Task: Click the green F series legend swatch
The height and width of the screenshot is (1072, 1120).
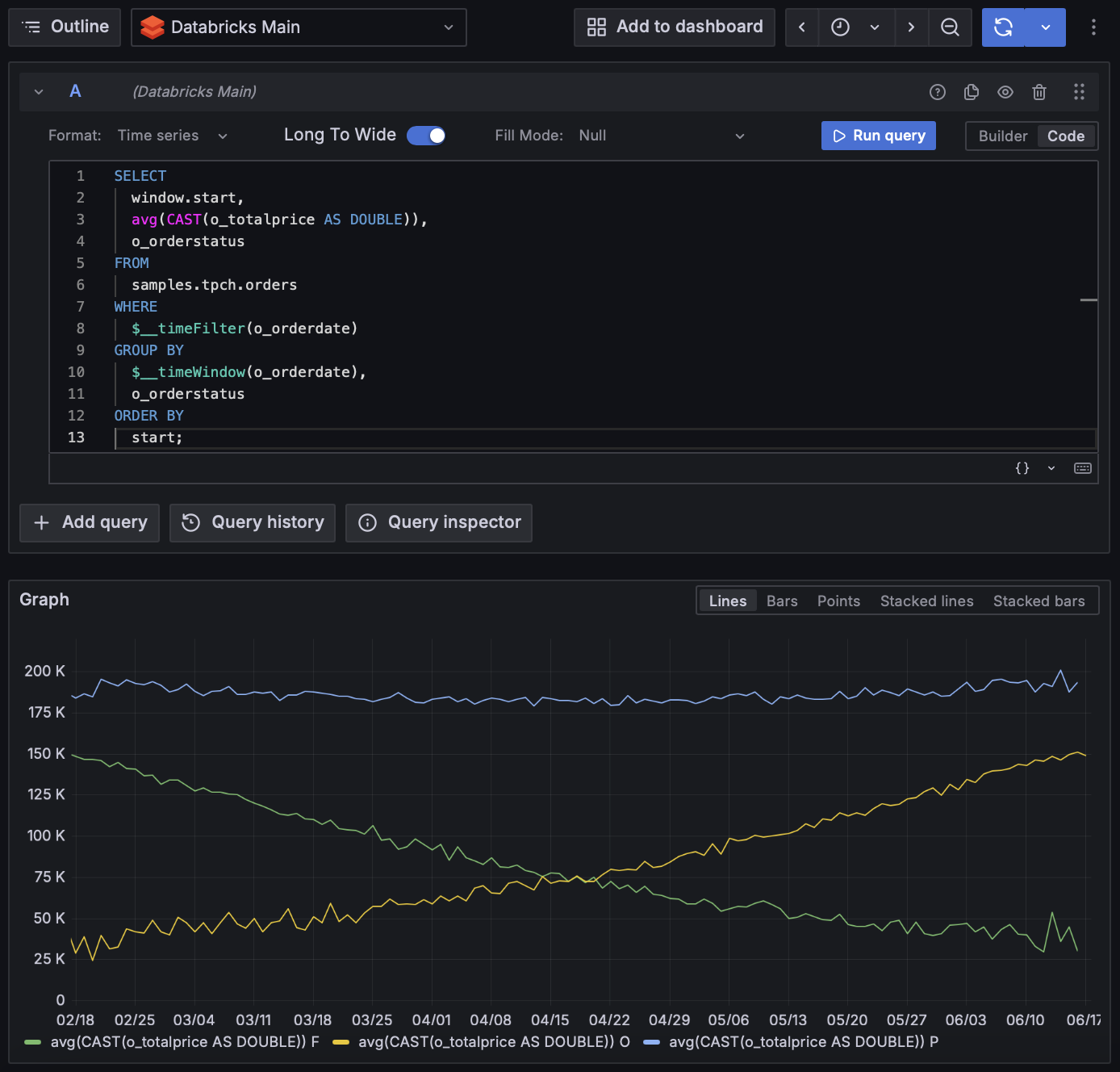Action: coord(33,1042)
